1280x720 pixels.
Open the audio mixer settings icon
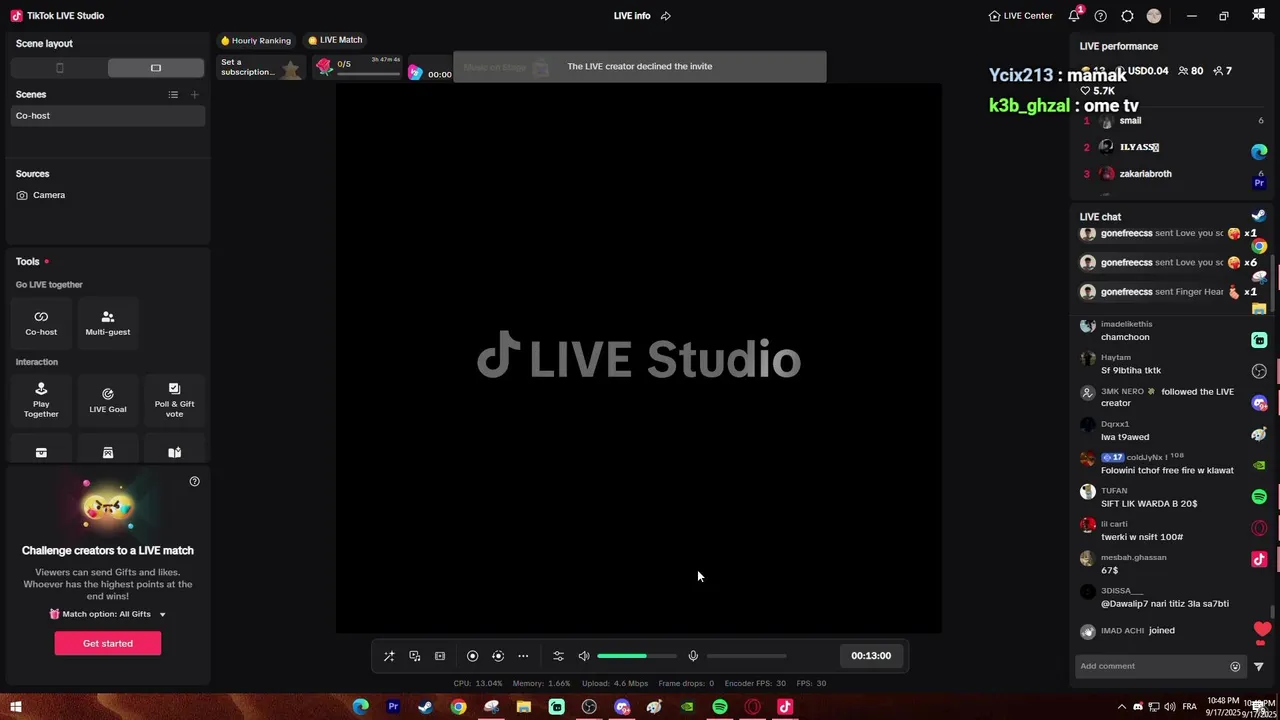pyautogui.click(x=558, y=656)
